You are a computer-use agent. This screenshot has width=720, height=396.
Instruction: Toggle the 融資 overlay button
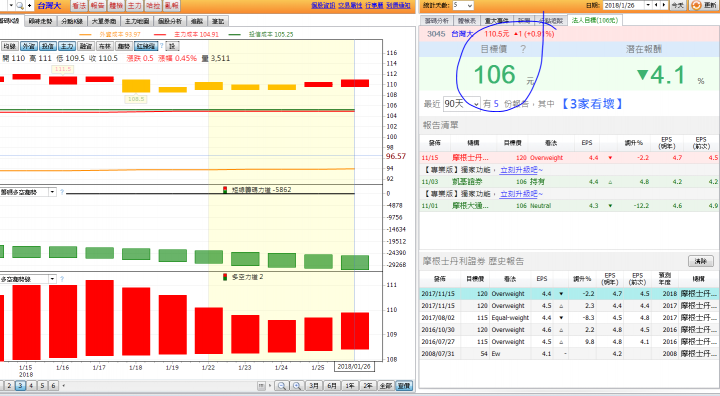(86, 46)
